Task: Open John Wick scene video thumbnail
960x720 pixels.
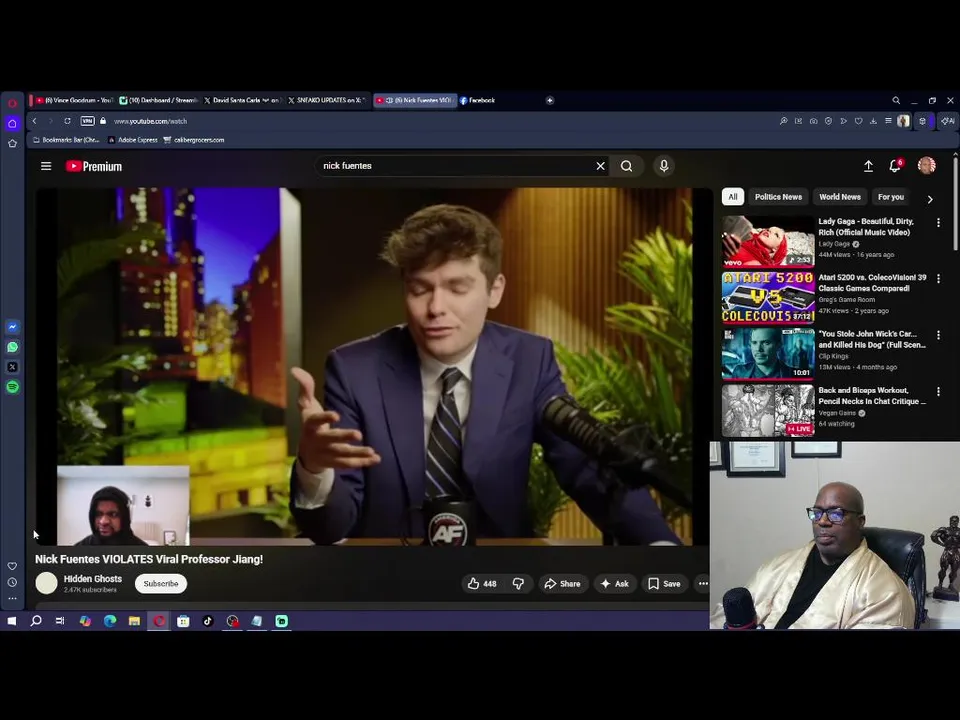Action: coord(768,354)
